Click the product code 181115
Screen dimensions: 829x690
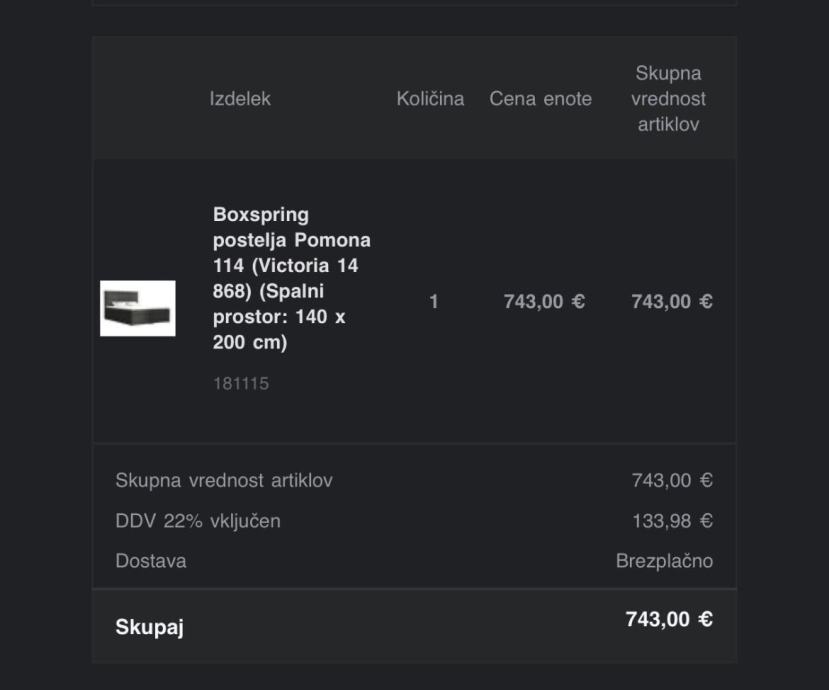click(x=241, y=383)
